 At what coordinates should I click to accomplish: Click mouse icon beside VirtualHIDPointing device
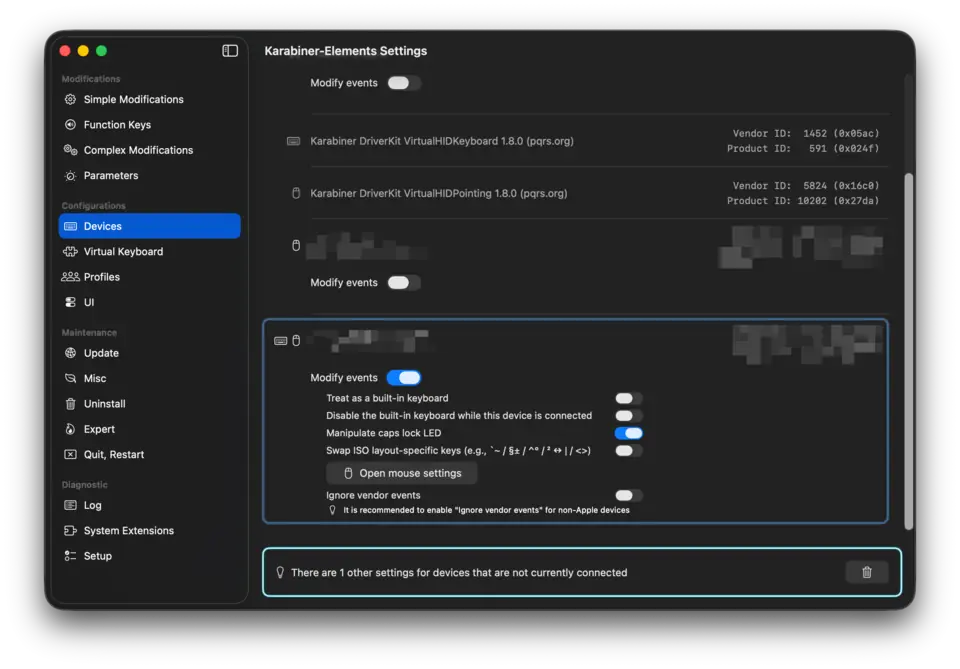tap(296, 193)
